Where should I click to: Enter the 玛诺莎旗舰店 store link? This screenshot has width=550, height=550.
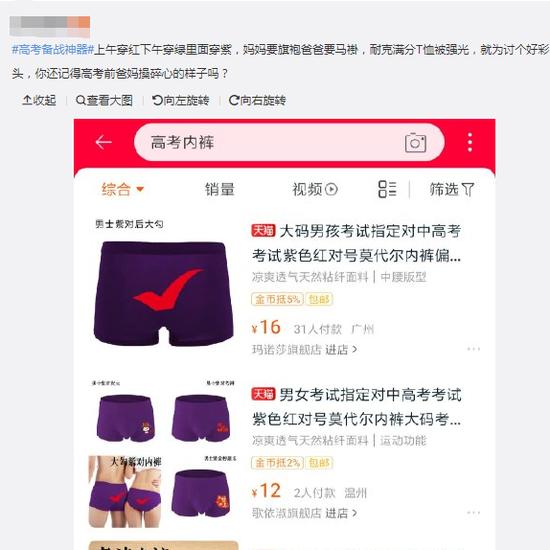point(304,350)
